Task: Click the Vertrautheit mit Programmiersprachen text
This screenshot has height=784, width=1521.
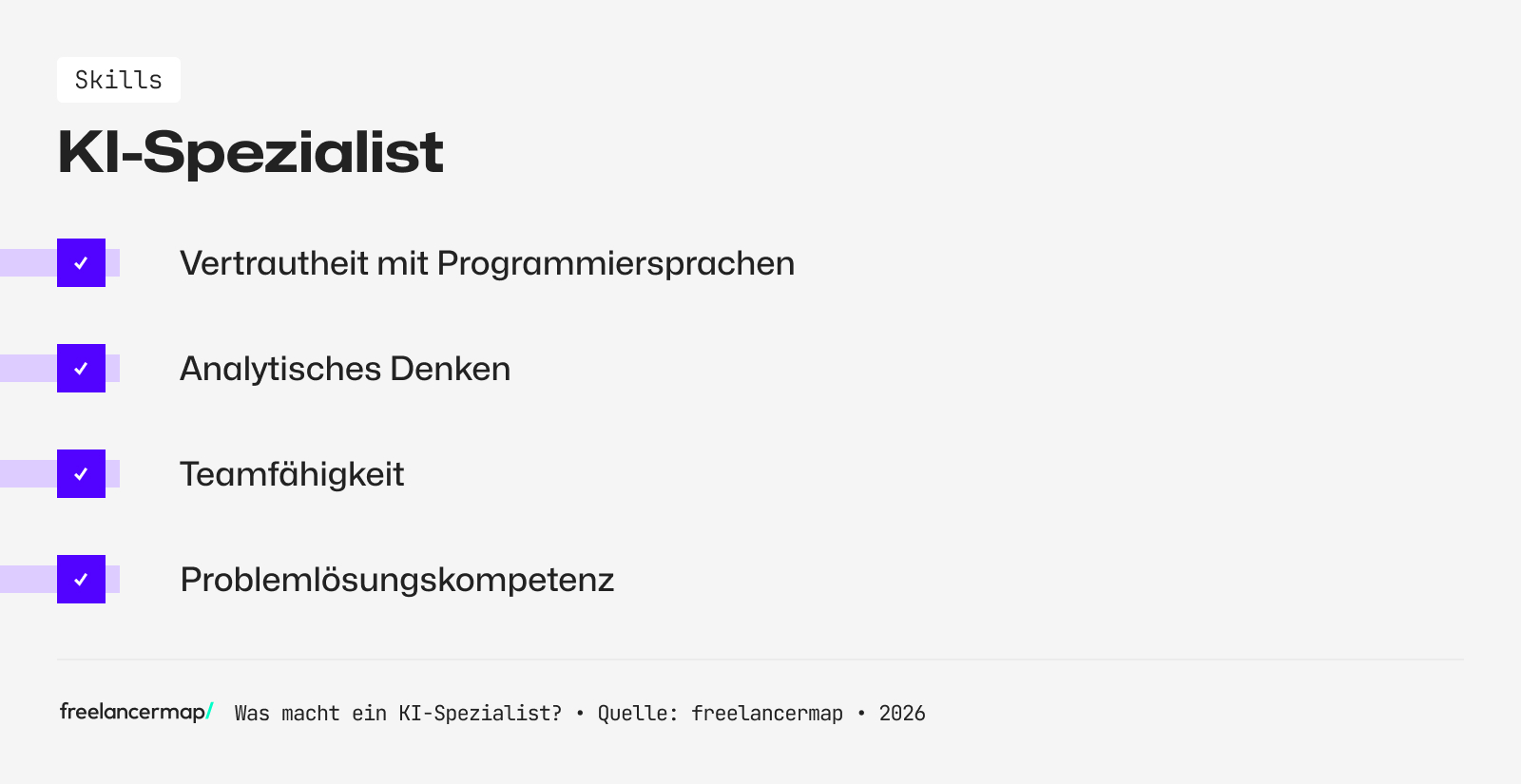Action: pyautogui.click(x=487, y=263)
